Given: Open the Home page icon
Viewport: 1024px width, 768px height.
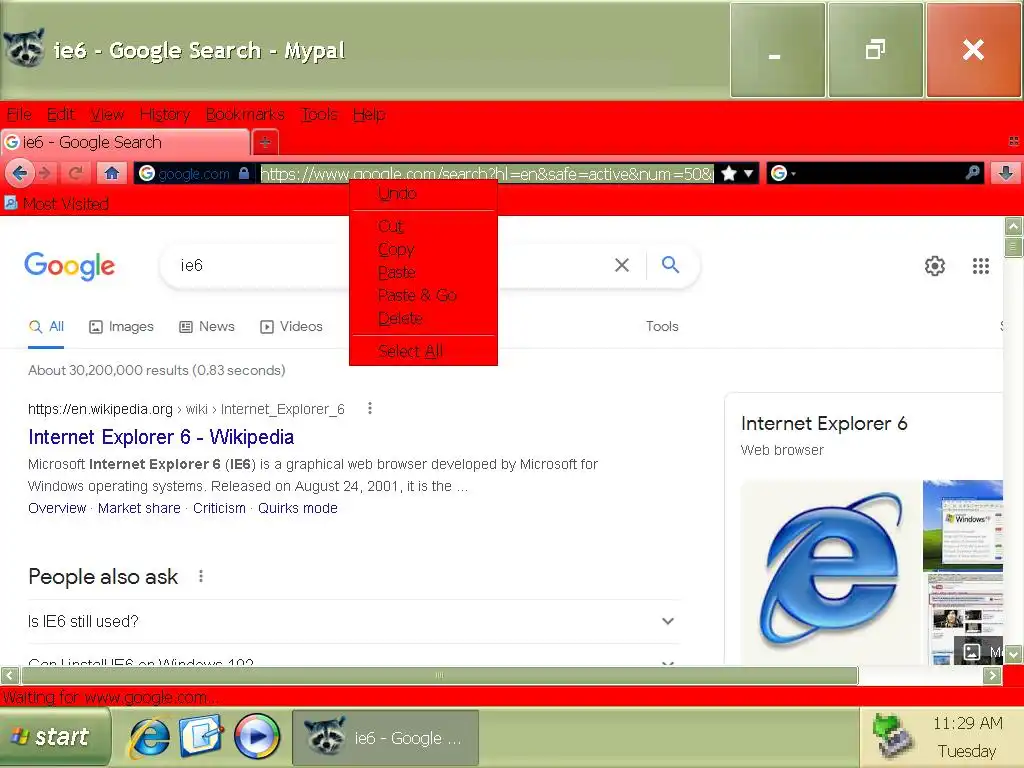Looking at the screenshot, I should (x=112, y=174).
